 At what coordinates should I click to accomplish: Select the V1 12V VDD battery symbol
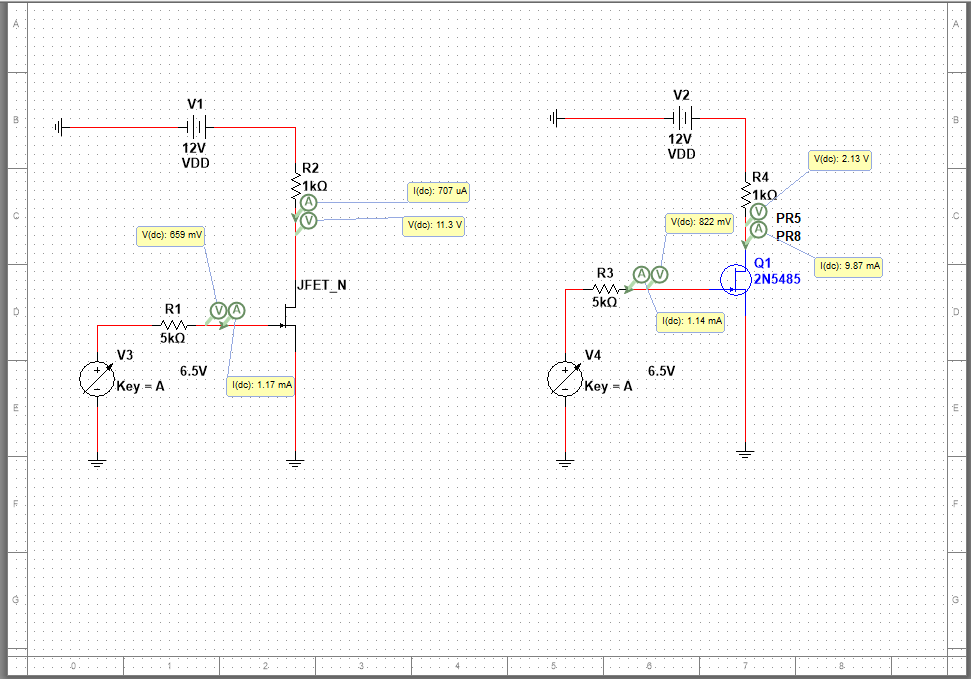click(x=196, y=125)
